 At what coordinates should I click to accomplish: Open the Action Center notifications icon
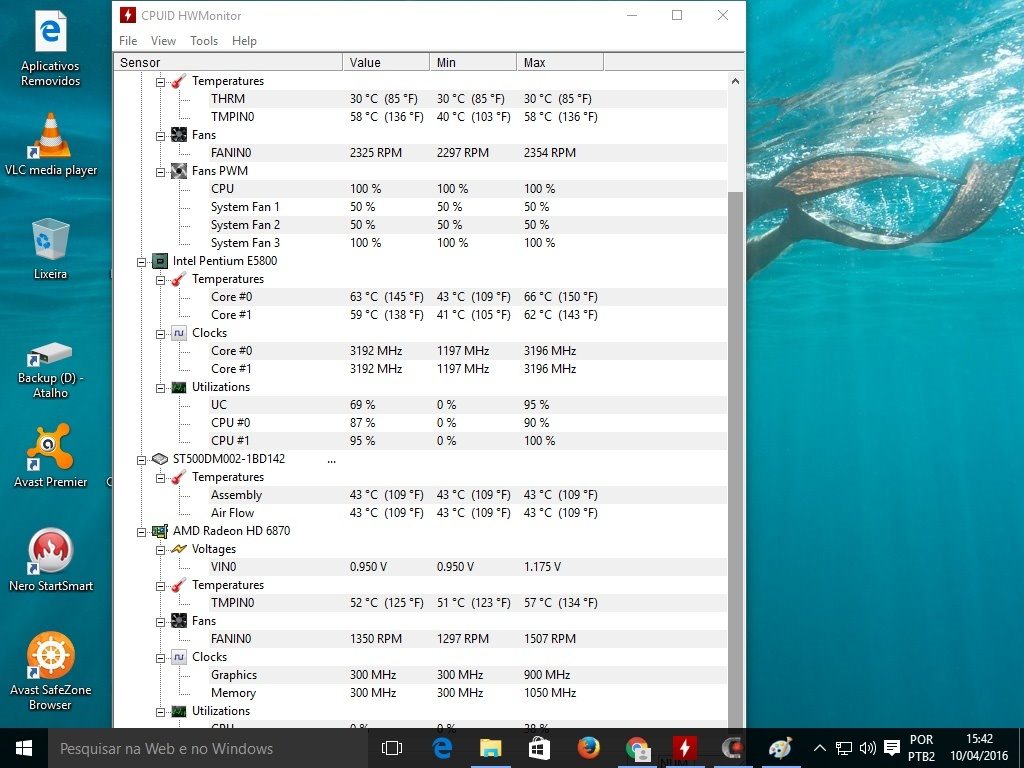(892, 748)
